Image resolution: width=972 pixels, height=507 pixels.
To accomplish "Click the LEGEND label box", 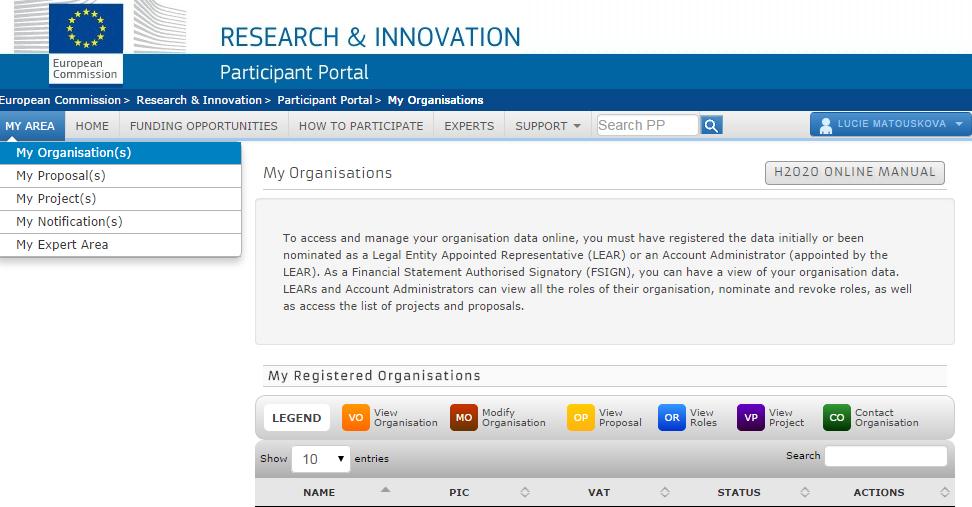I will click(x=296, y=418).
